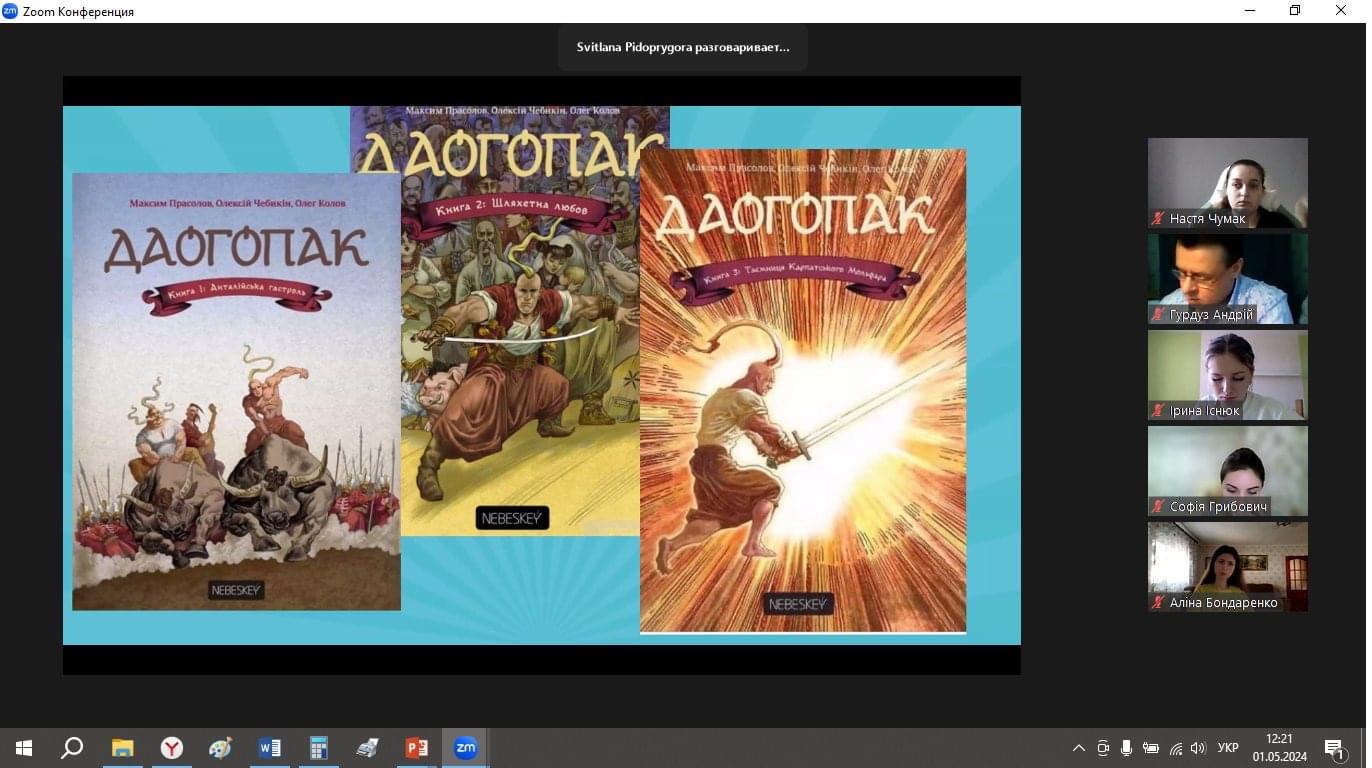Expand hidden system tray icons
The height and width of the screenshot is (768, 1372).
1078,748
